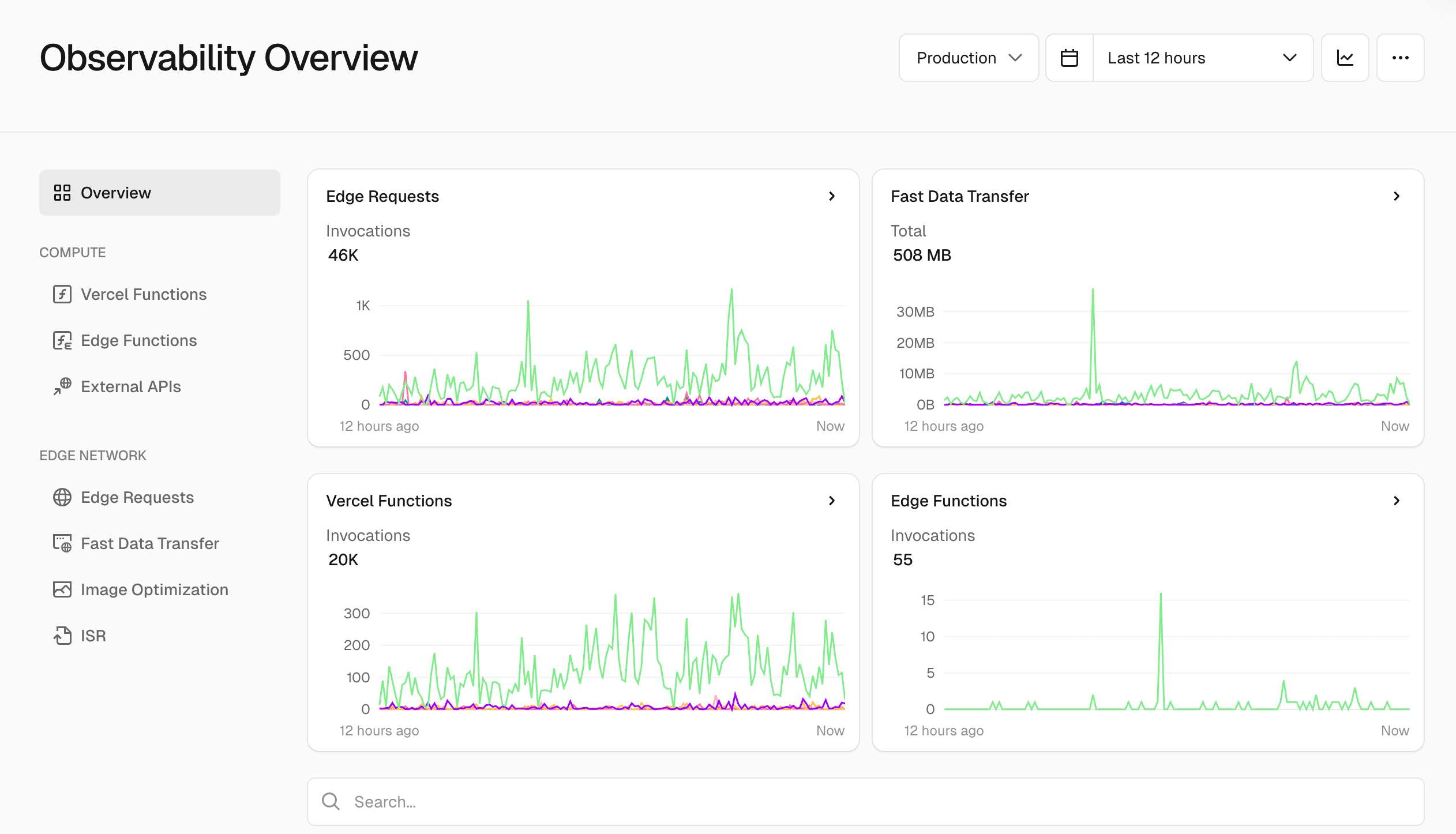Open Image Optimization in the sidebar
This screenshot has width=1456, height=834.
pyautogui.click(x=154, y=589)
